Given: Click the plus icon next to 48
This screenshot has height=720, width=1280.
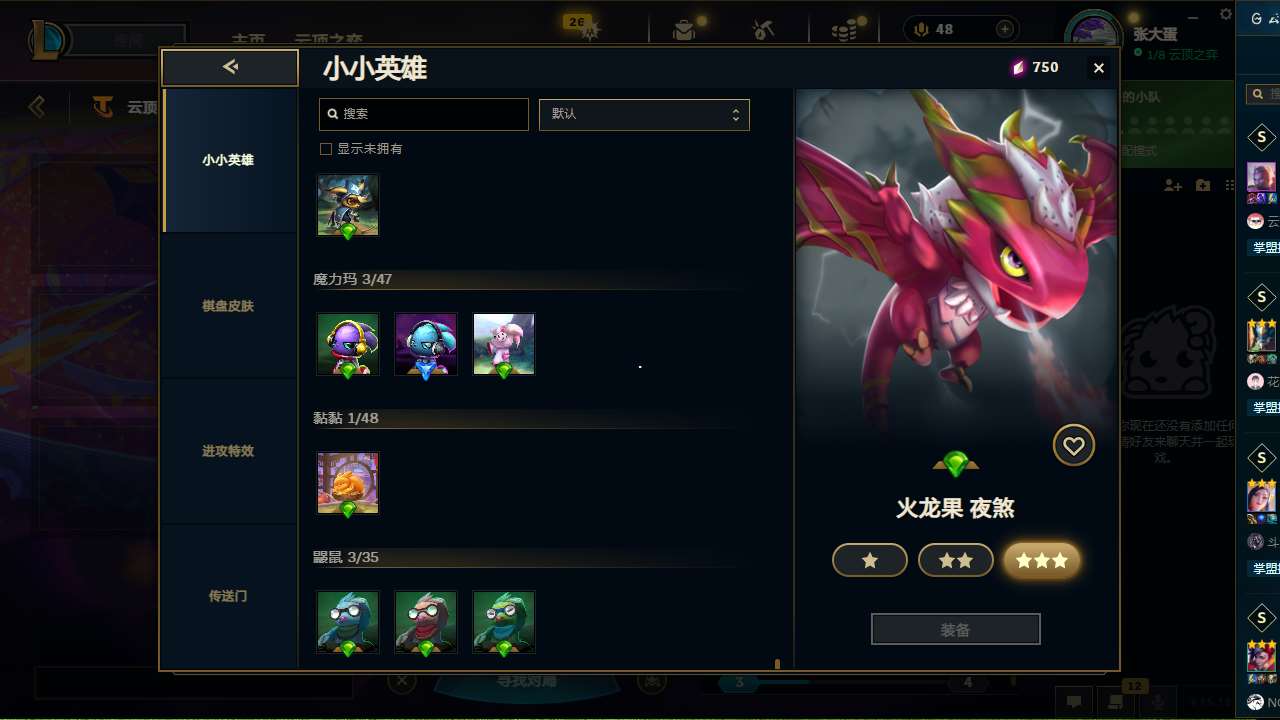Looking at the screenshot, I should 1005,29.
